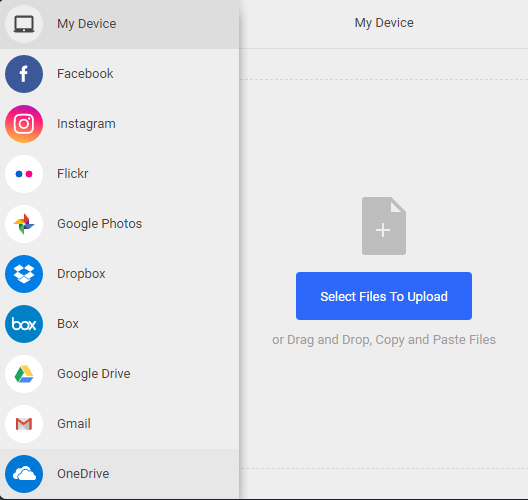Click the Google Photos pinwheel icon
The image size is (528, 500).
(x=24, y=224)
